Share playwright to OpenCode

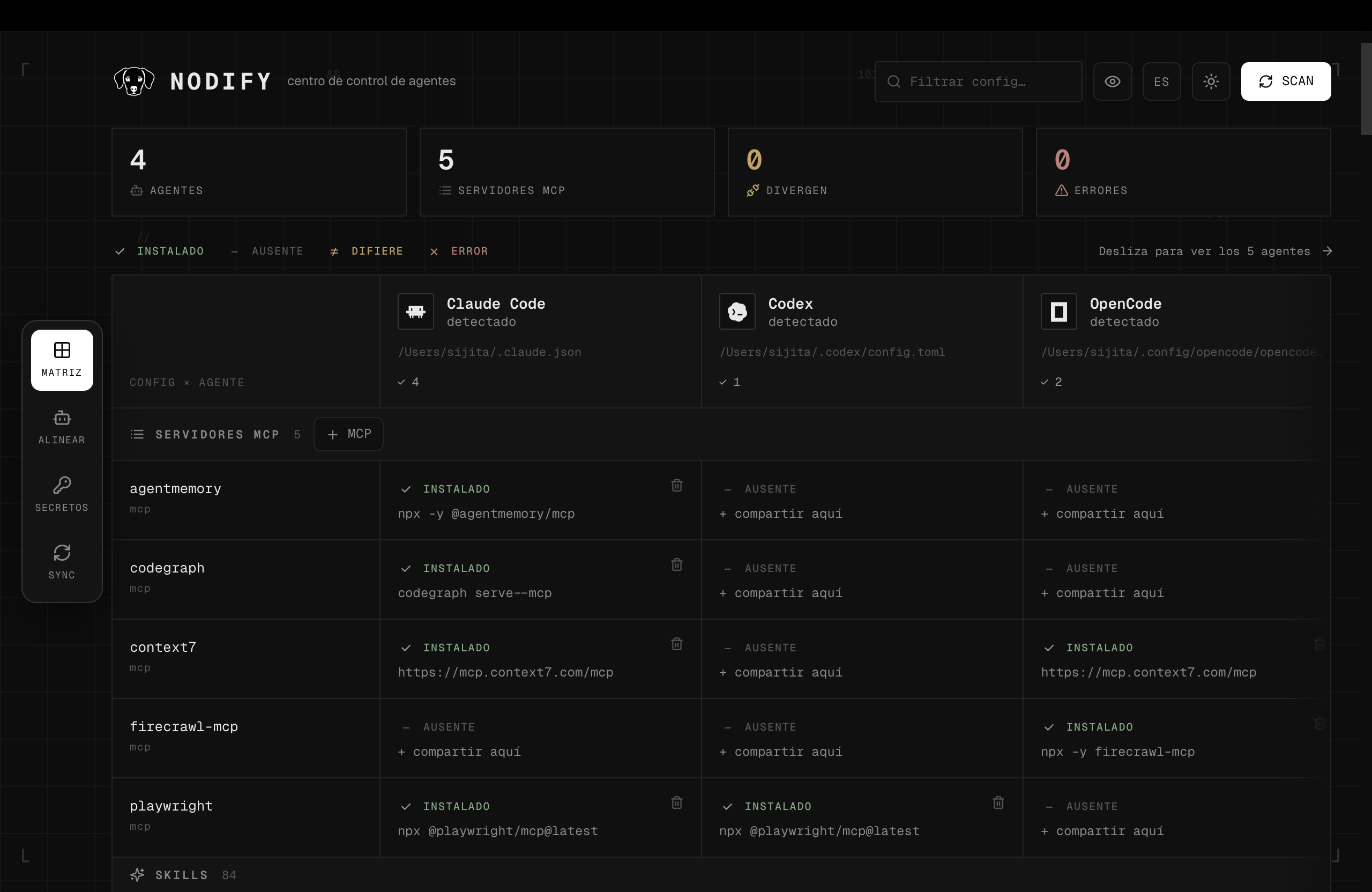[x=1102, y=831]
